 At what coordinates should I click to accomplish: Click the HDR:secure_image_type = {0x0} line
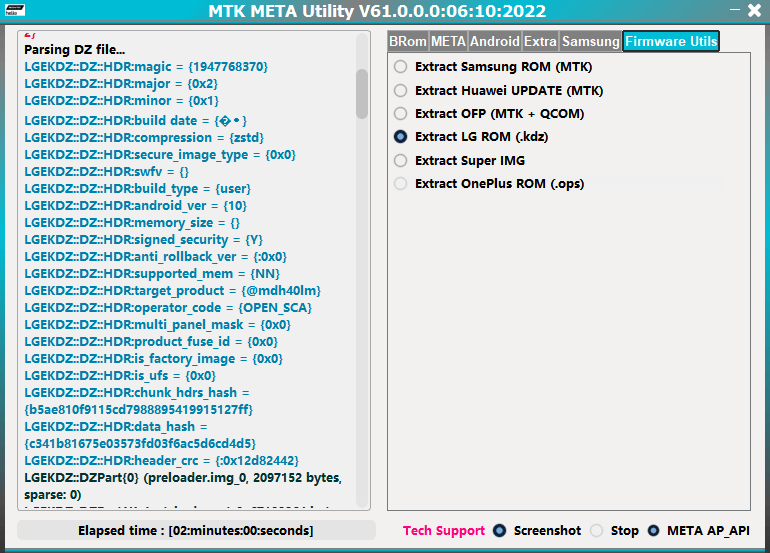pyautogui.click(x=160, y=155)
